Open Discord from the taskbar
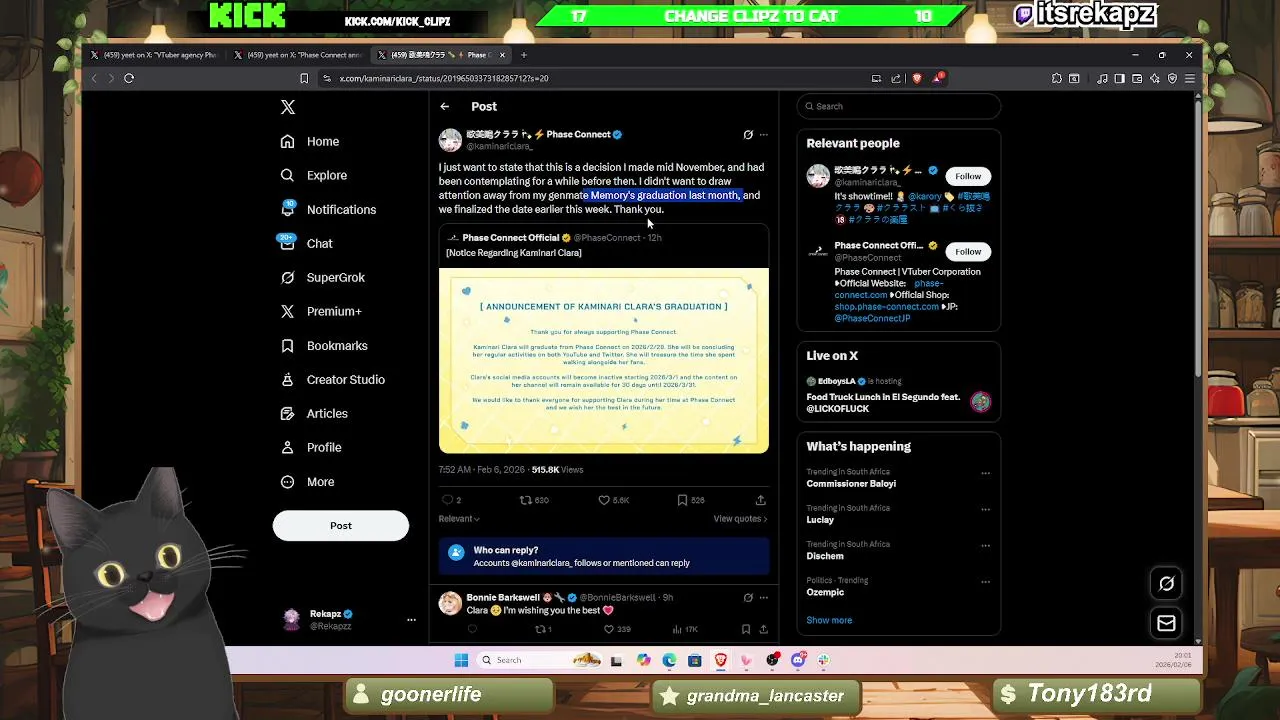Image resolution: width=1280 pixels, height=720 pixels. click(x=798, y=660)
